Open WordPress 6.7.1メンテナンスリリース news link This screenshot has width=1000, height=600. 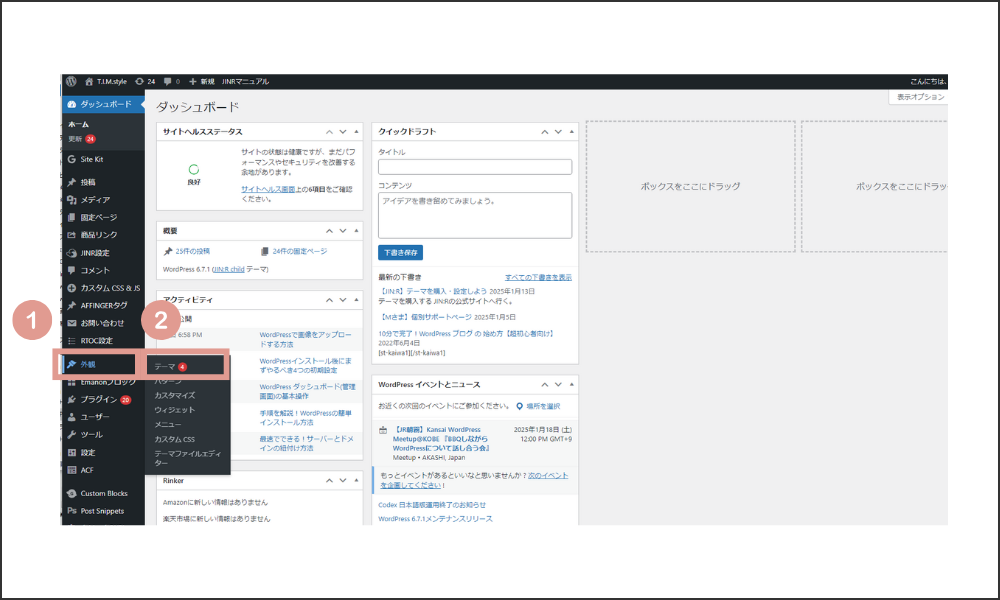pos(436,519)
